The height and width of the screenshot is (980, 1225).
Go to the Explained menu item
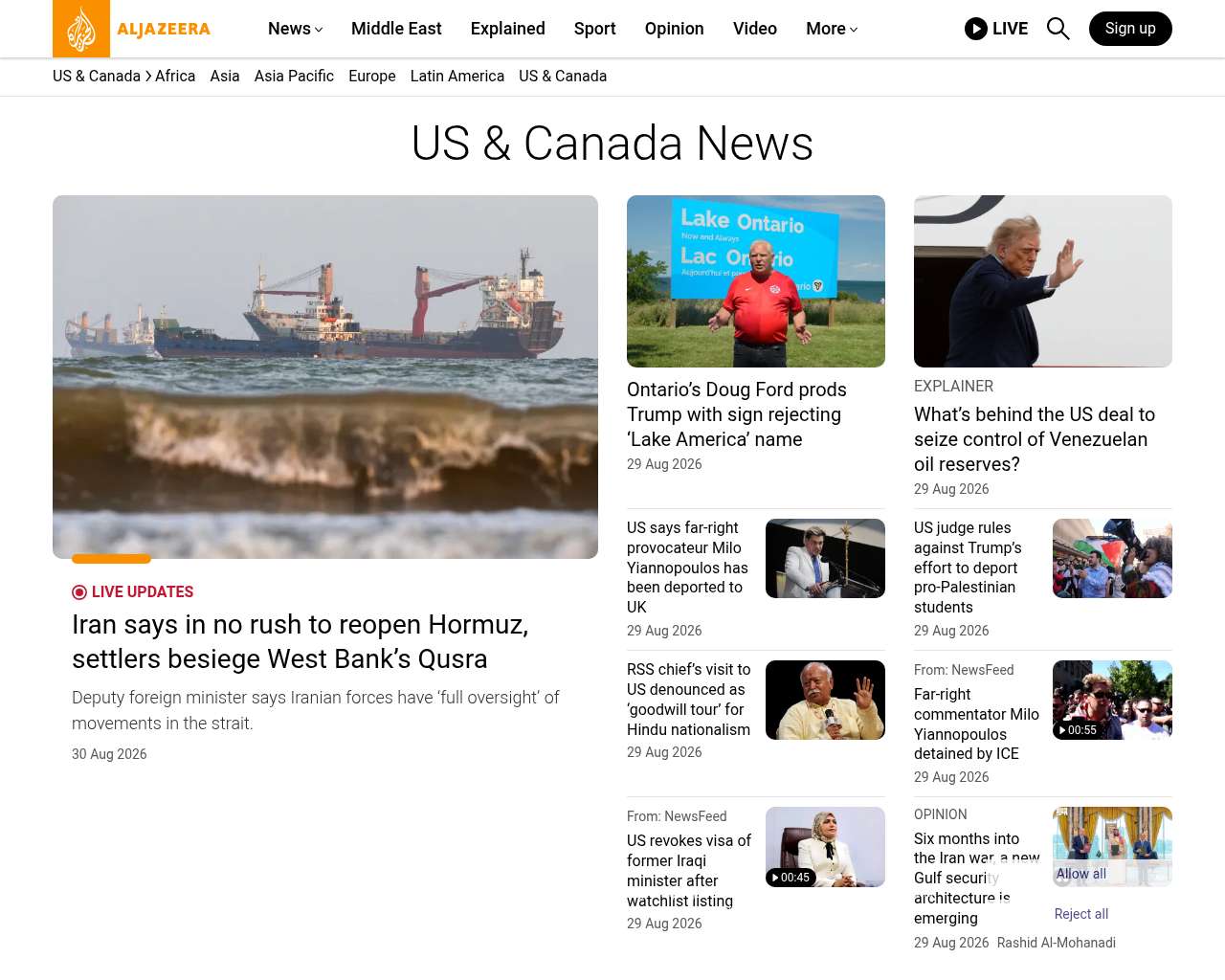tap(508, 29)
